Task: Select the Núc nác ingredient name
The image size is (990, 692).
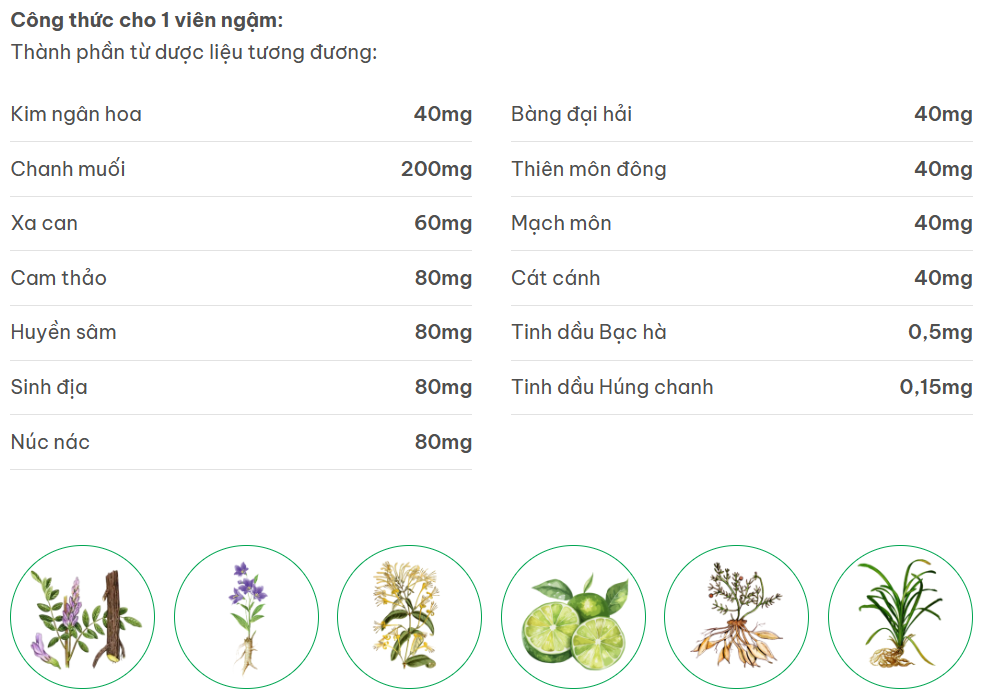Action: click(x=51, y=442)
